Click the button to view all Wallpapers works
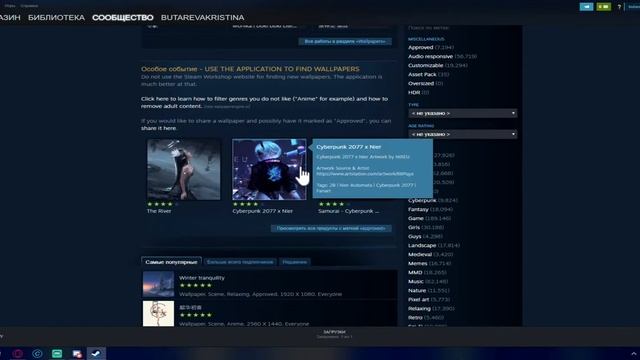The height and width of the screenshot is (360, 640). pos(345,41)
